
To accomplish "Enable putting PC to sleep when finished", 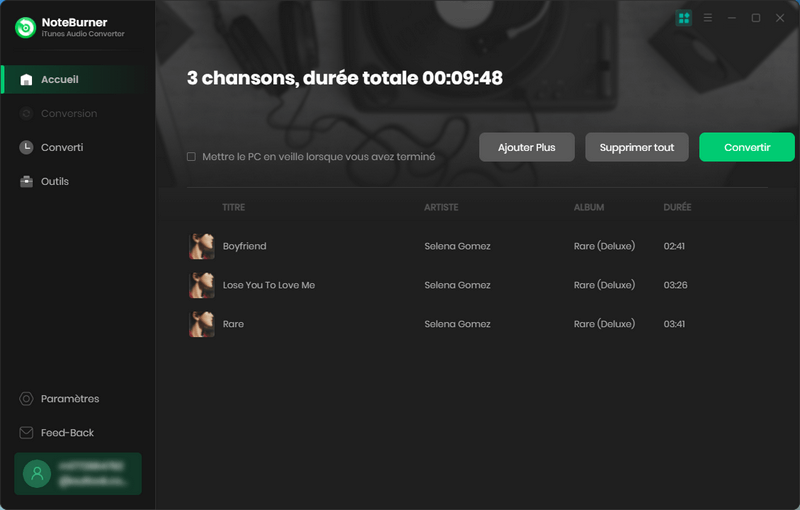I will (x=191, y=157).
